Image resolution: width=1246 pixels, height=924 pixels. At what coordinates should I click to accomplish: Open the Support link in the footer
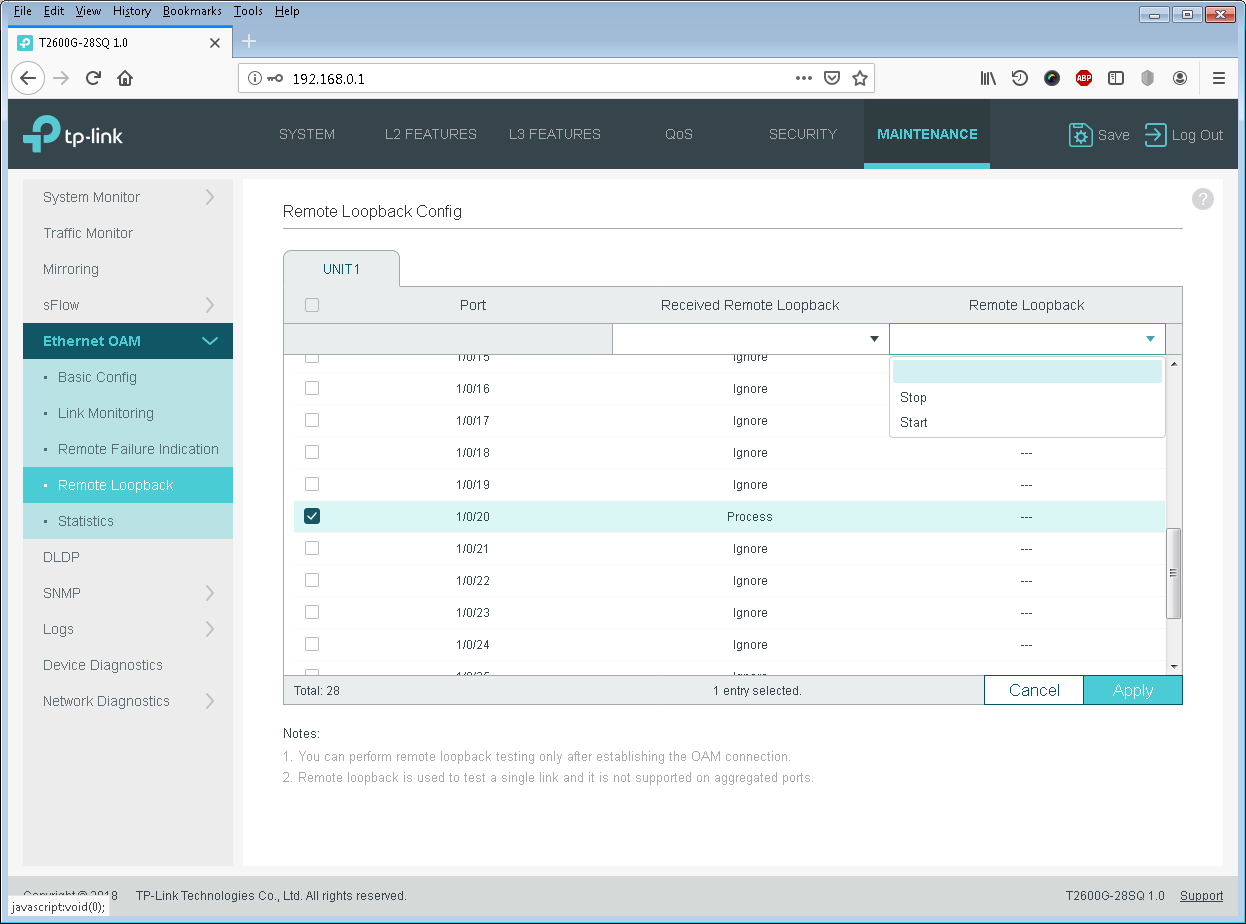point(1201,896)
